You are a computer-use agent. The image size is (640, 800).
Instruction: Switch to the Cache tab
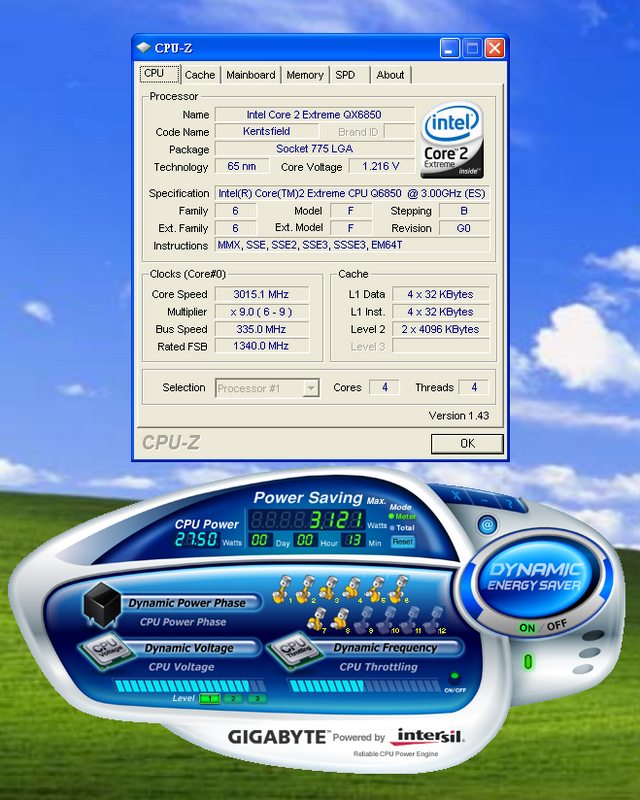(200, 75)
